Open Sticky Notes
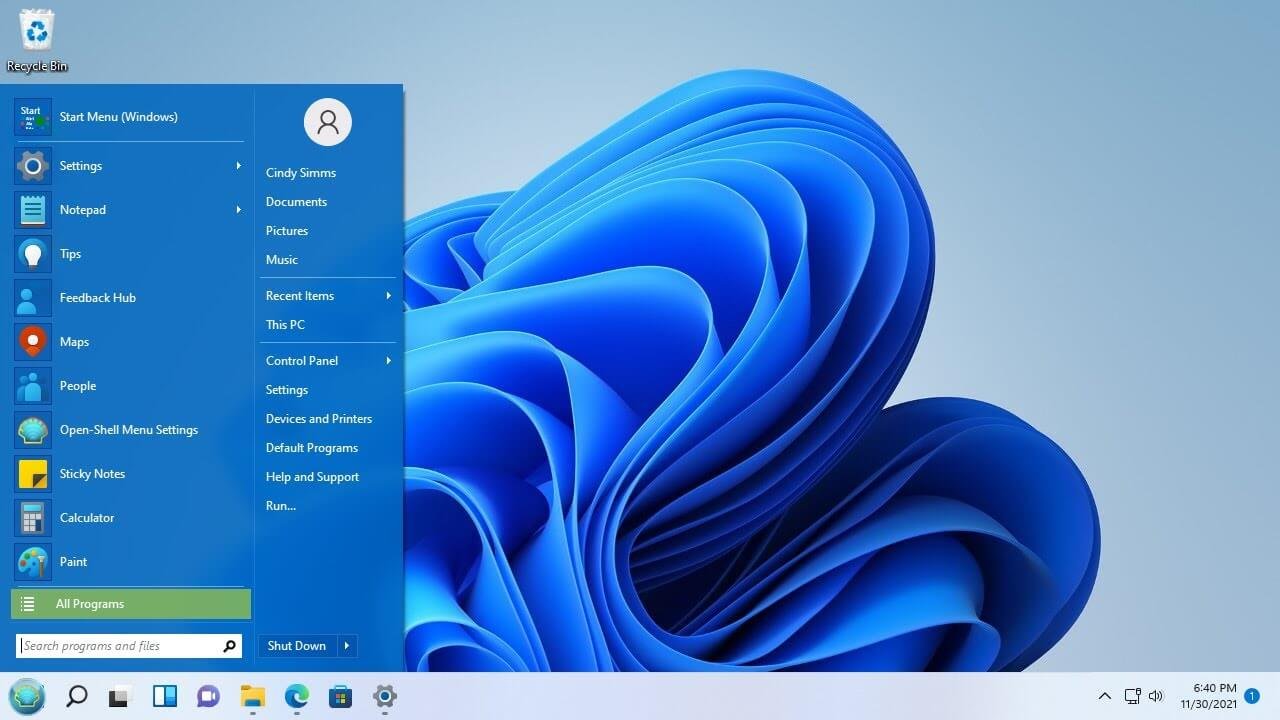The image size is (1280, 720). coord(92,473)
